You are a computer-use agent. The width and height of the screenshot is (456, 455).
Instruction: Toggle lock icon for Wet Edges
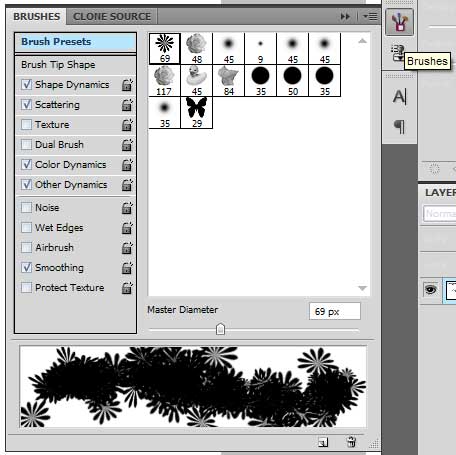point(127,228)
